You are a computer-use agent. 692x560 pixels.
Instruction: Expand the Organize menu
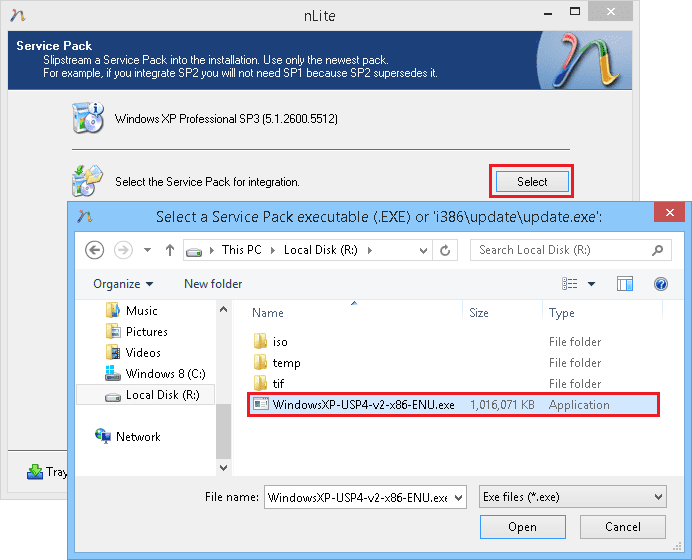point(123,284)
